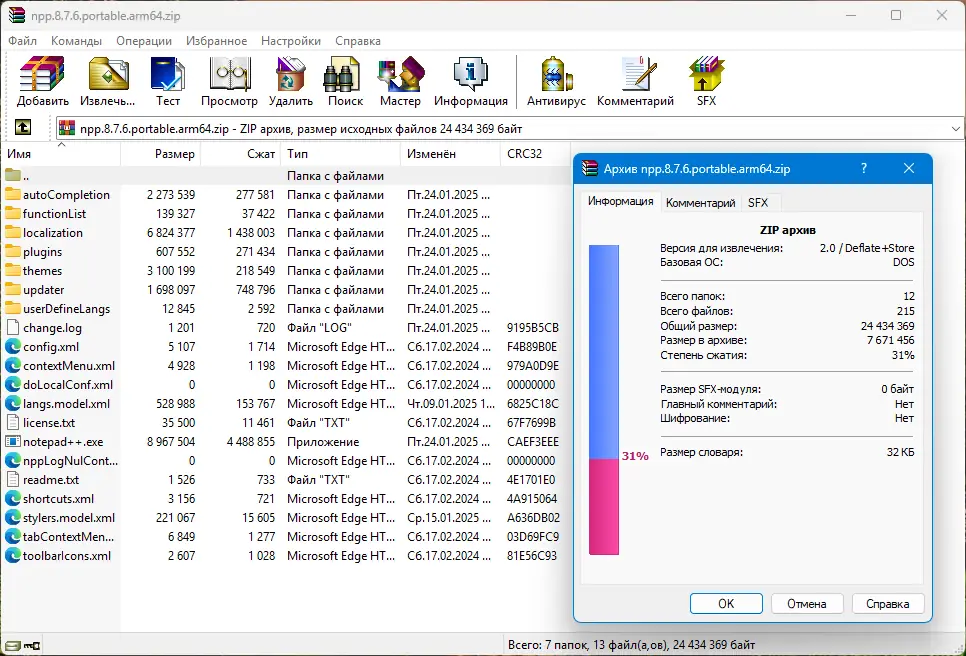Sort by the Размер column header
The height and width of the screenshot is (656, 966).
coord(161,154)
